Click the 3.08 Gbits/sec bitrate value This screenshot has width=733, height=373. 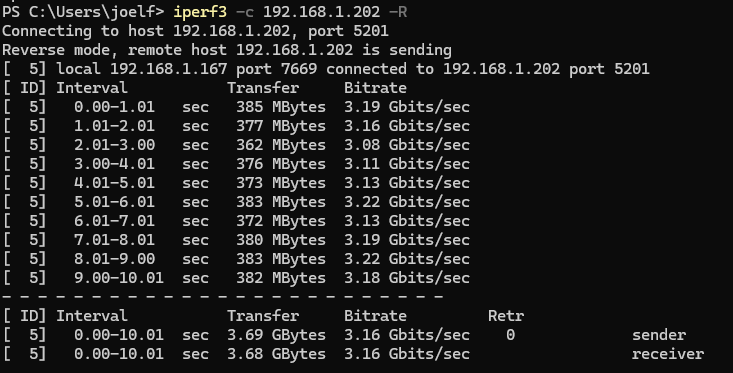click(x=407, y=145)
